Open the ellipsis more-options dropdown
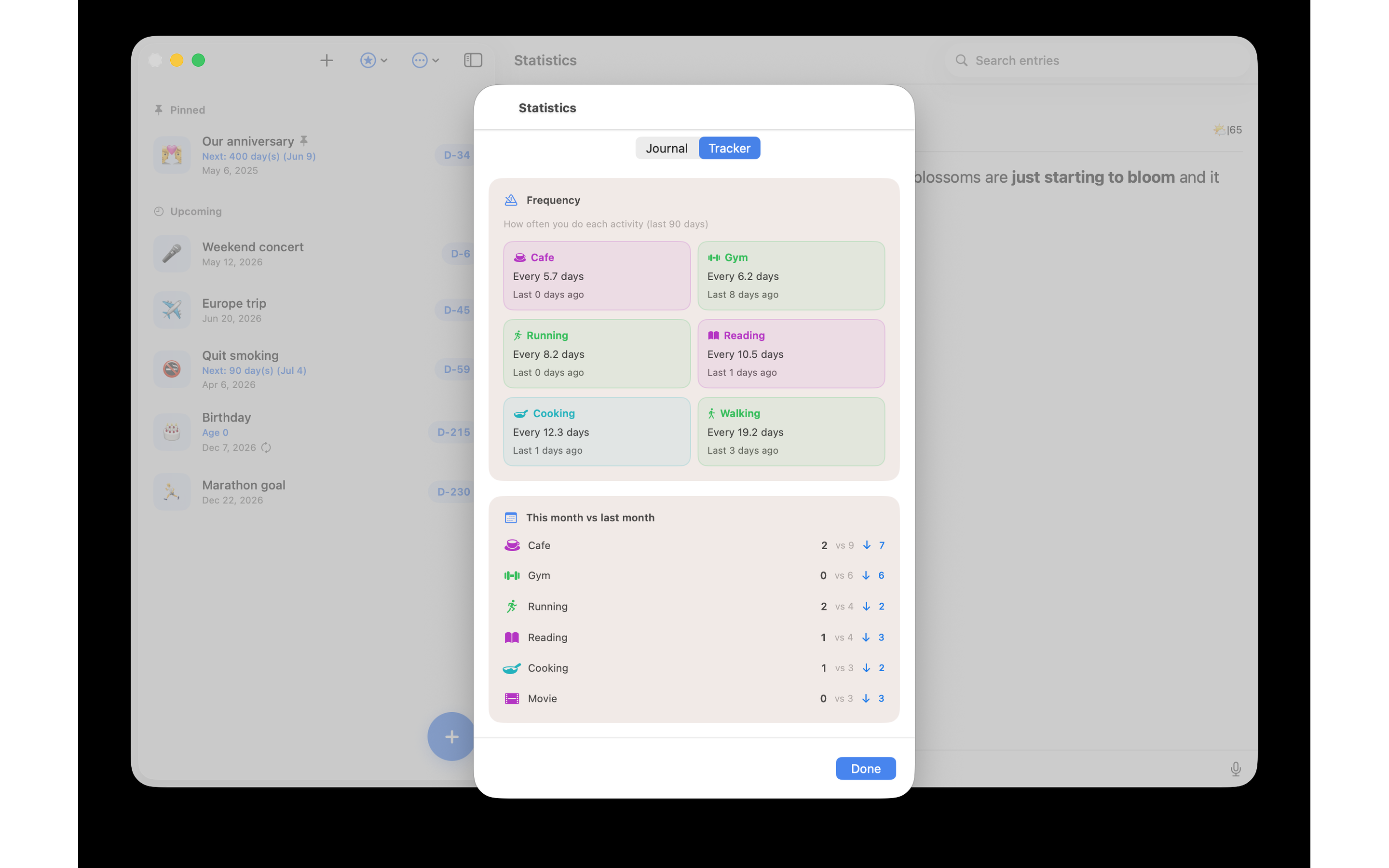 425,60
